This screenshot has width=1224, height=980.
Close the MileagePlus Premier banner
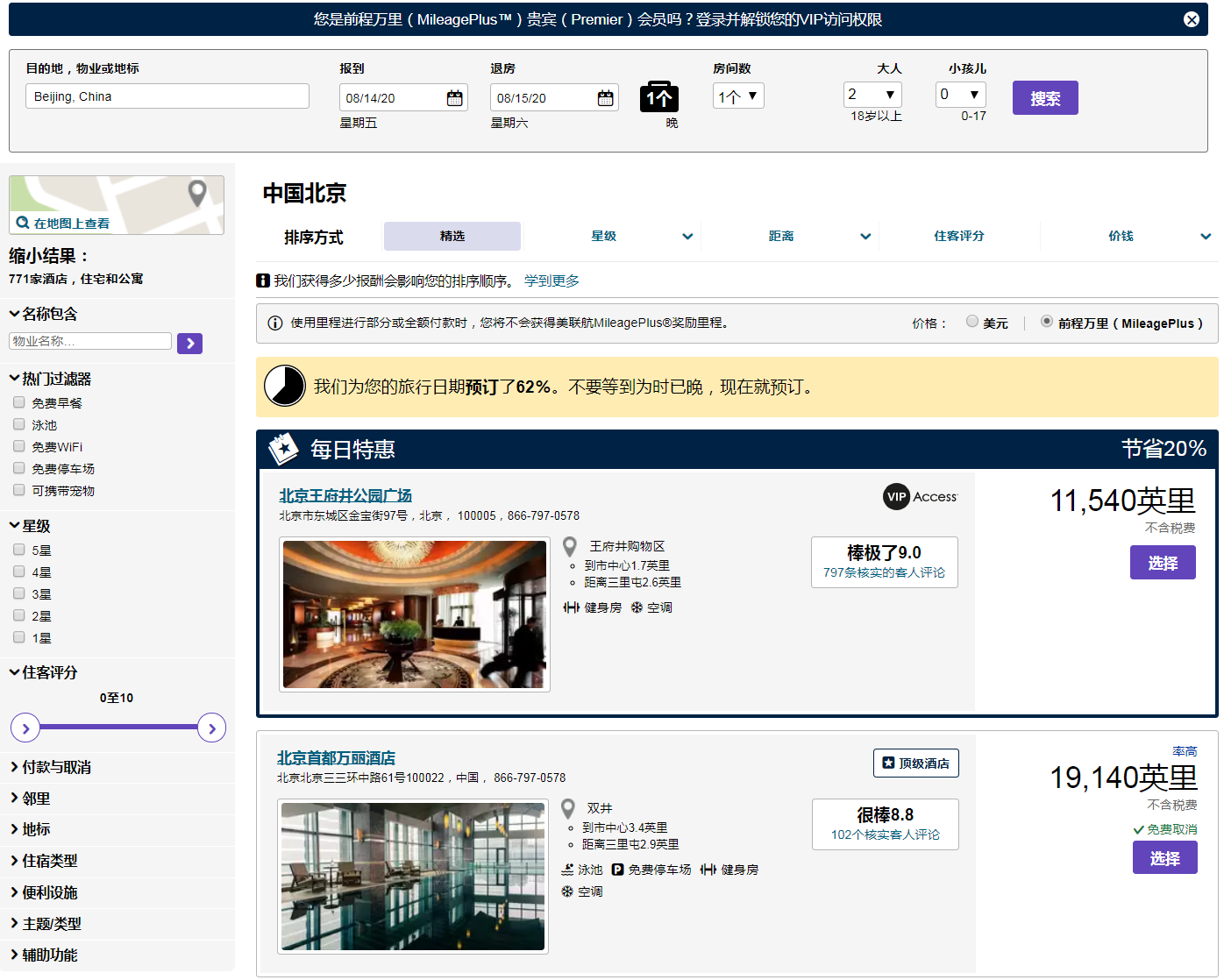1191,19
